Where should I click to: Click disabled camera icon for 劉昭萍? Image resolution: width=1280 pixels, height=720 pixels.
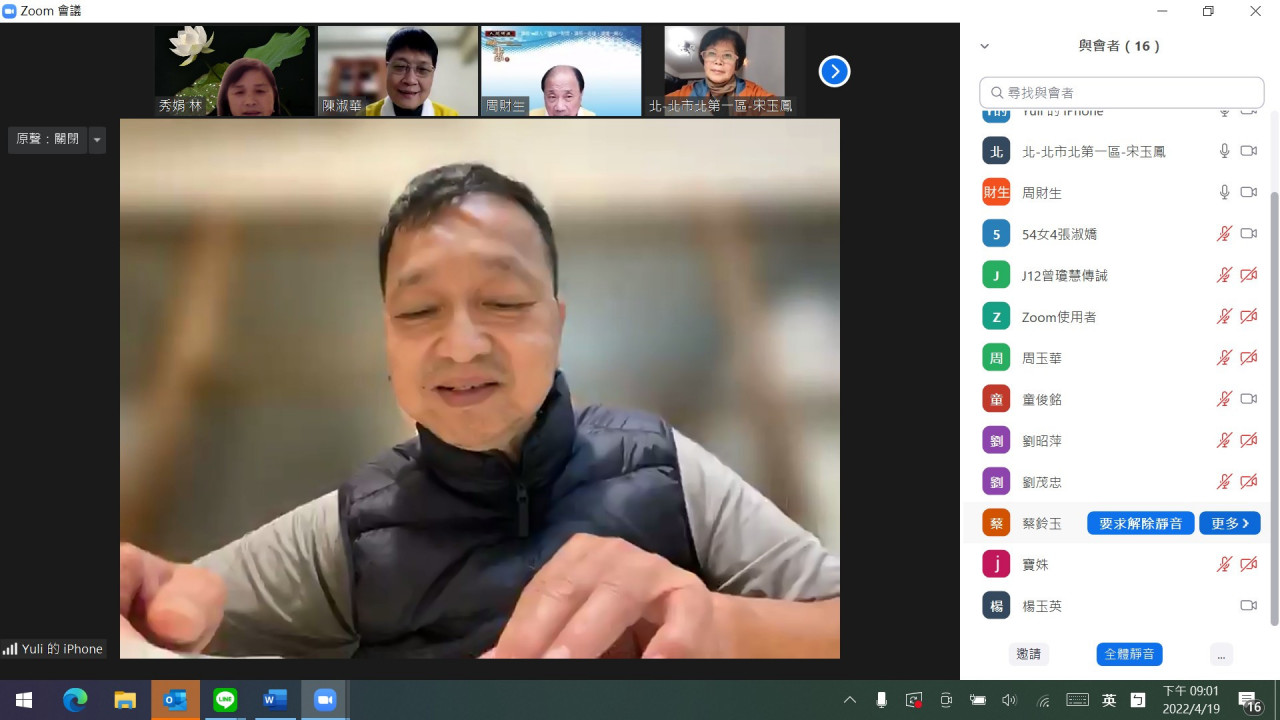point(1248,440)
